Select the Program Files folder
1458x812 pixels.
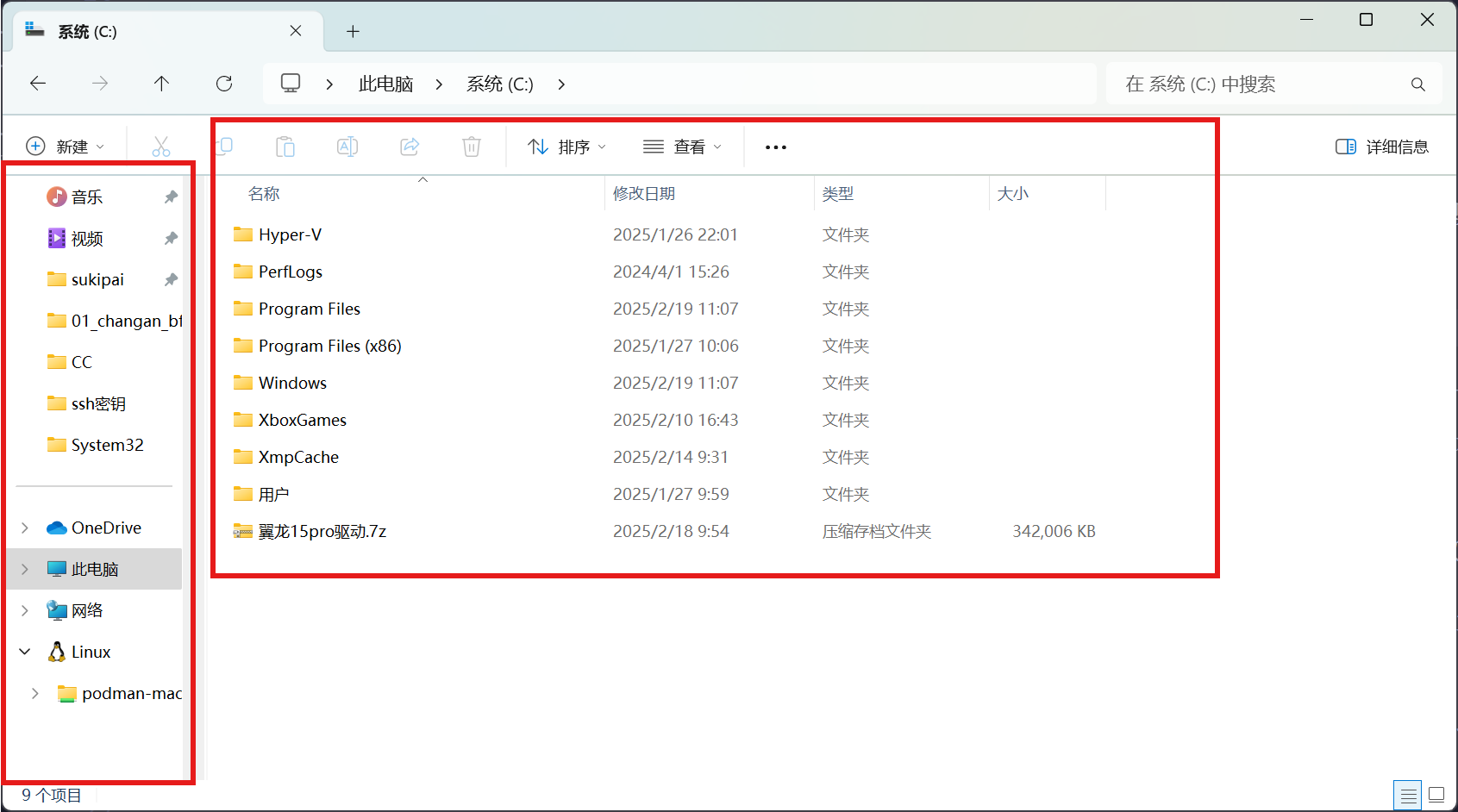(x=297, y=309)
